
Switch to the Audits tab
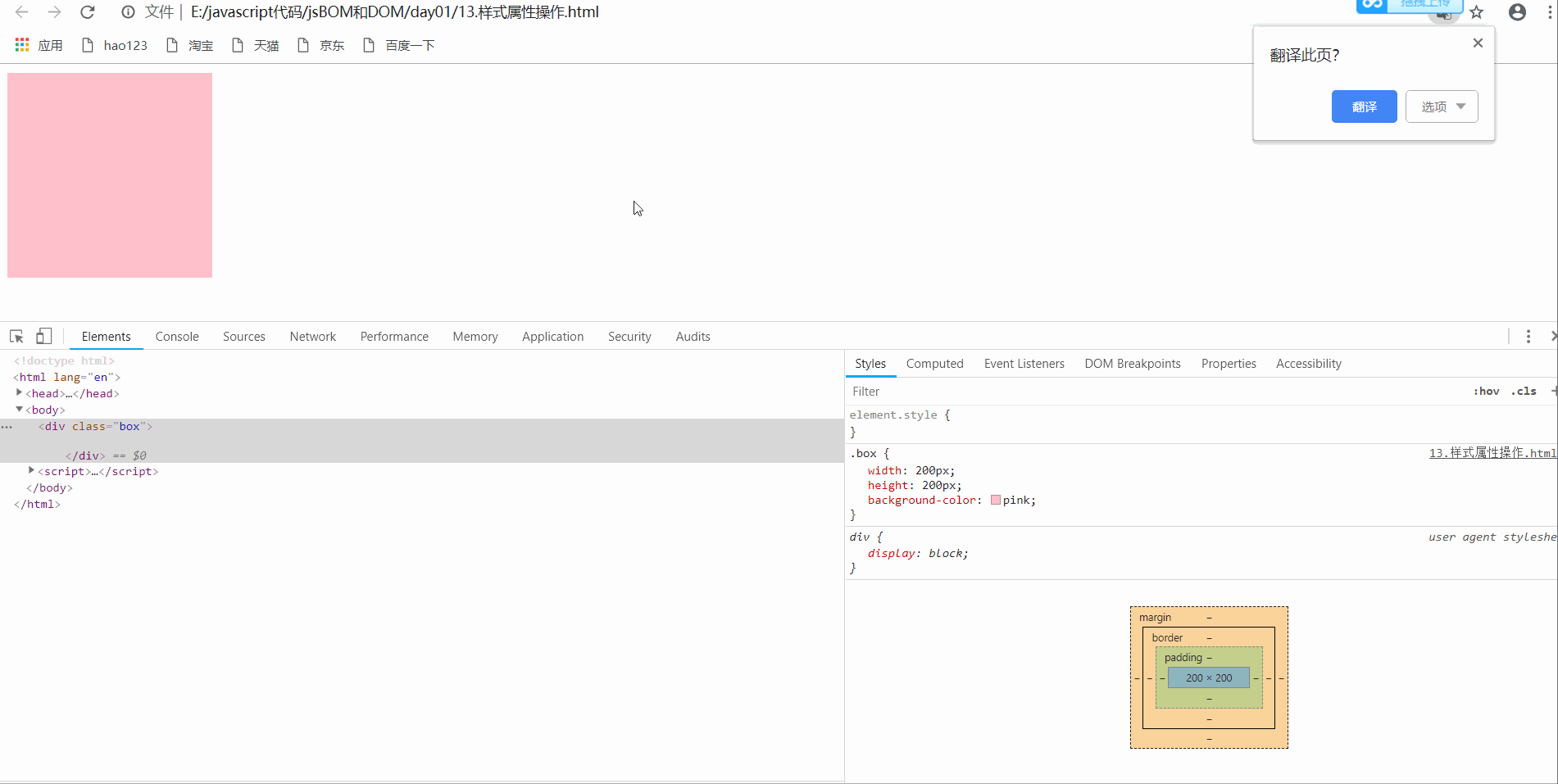point(693,337)
